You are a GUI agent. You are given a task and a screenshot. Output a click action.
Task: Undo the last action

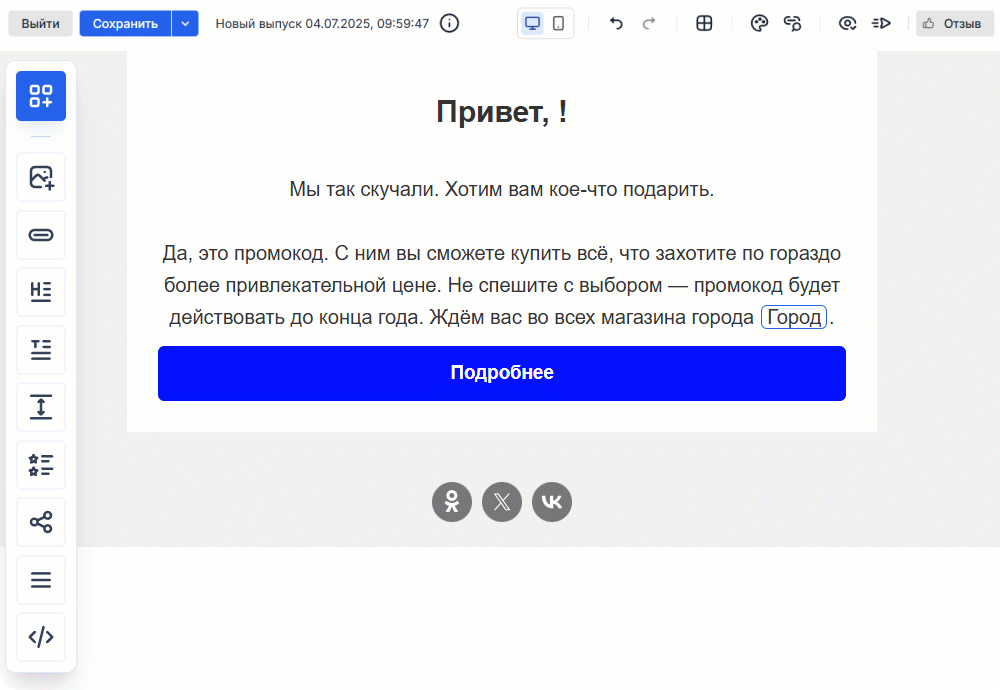616,23
